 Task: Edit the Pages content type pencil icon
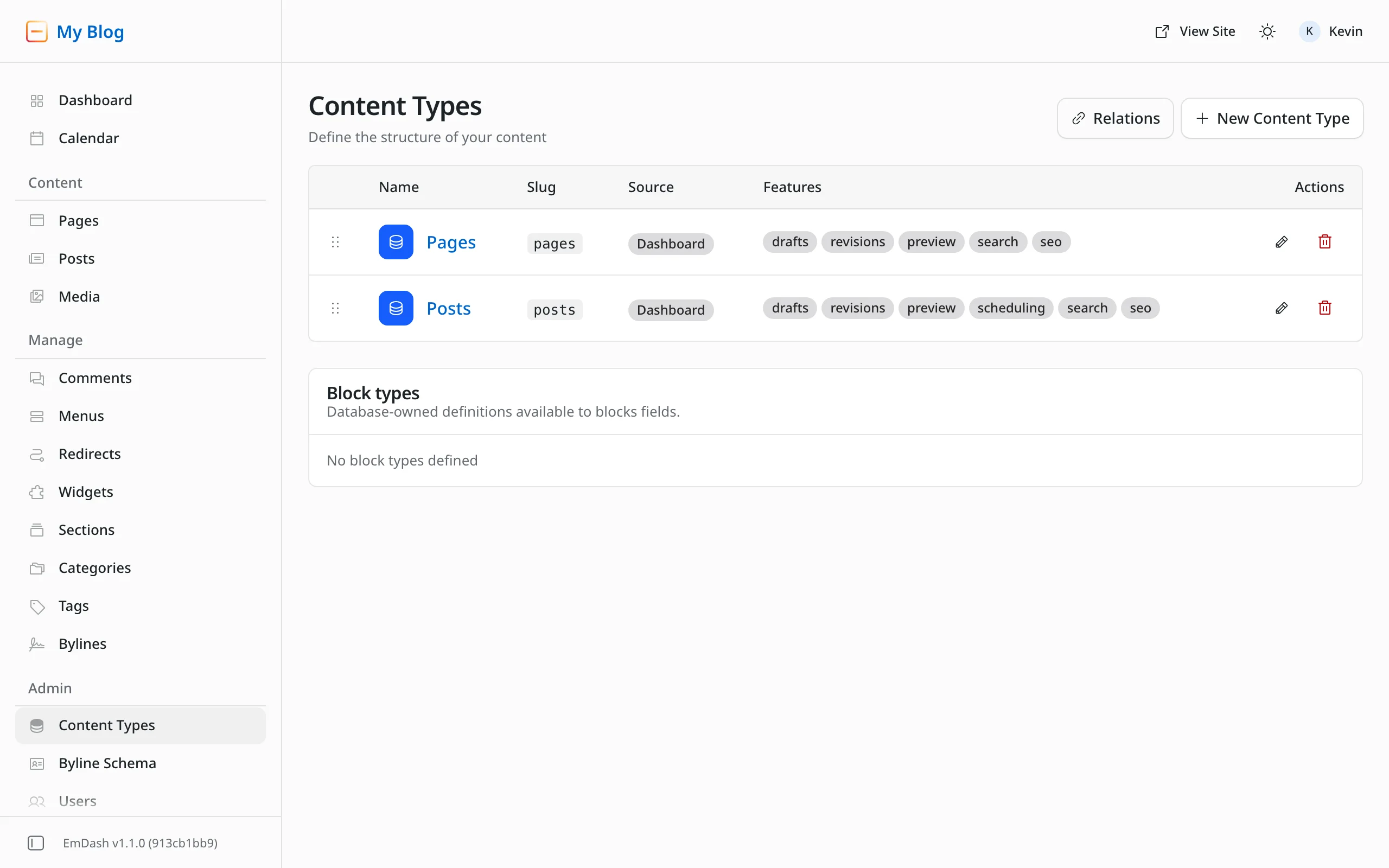tap(1281, 242)
